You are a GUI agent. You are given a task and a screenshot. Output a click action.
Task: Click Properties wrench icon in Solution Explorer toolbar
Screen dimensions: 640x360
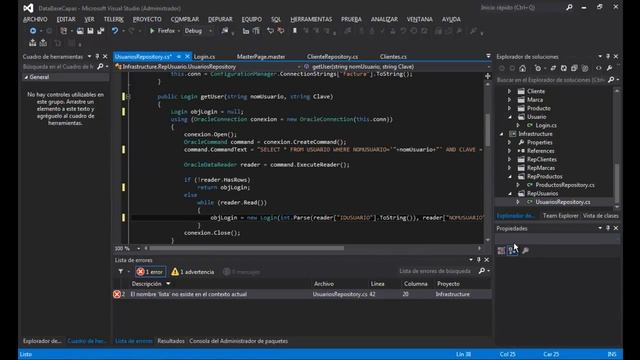coord(609,68)
